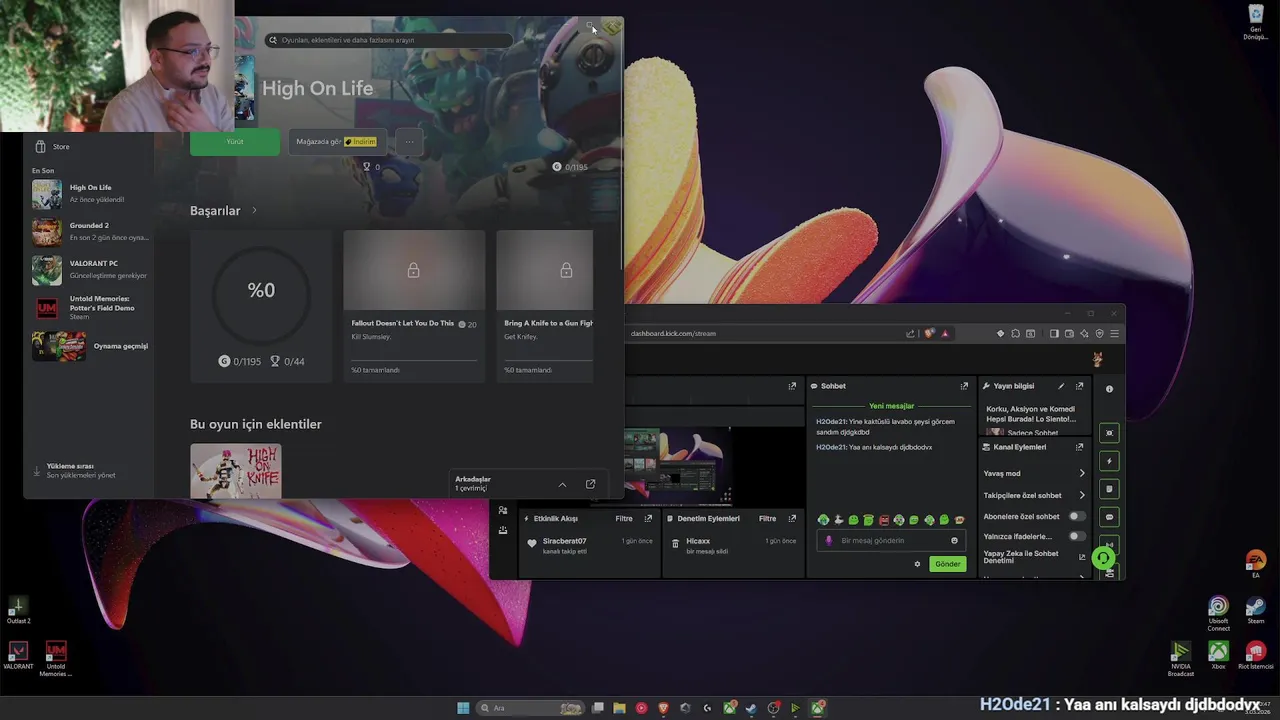Open the emoji picker in chat input
Viewport: 1280px width, 720px height.
click(x=954, y=541)
